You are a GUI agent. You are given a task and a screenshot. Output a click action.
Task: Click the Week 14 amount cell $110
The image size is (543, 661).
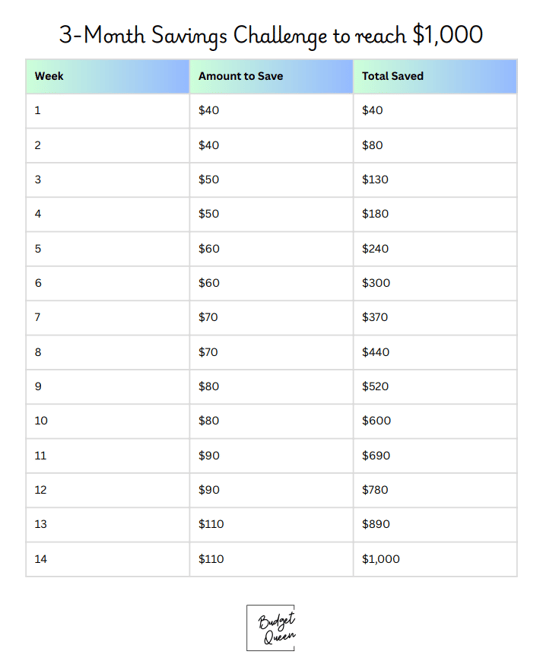271,559
